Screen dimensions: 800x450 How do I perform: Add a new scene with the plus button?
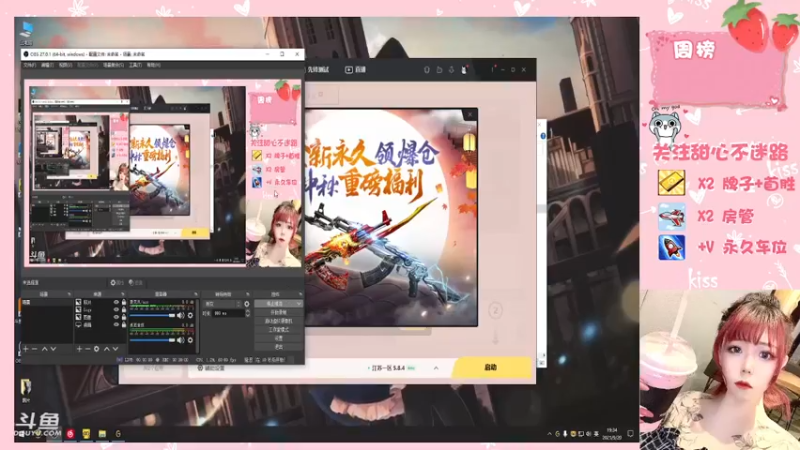[x=26, y=349]
